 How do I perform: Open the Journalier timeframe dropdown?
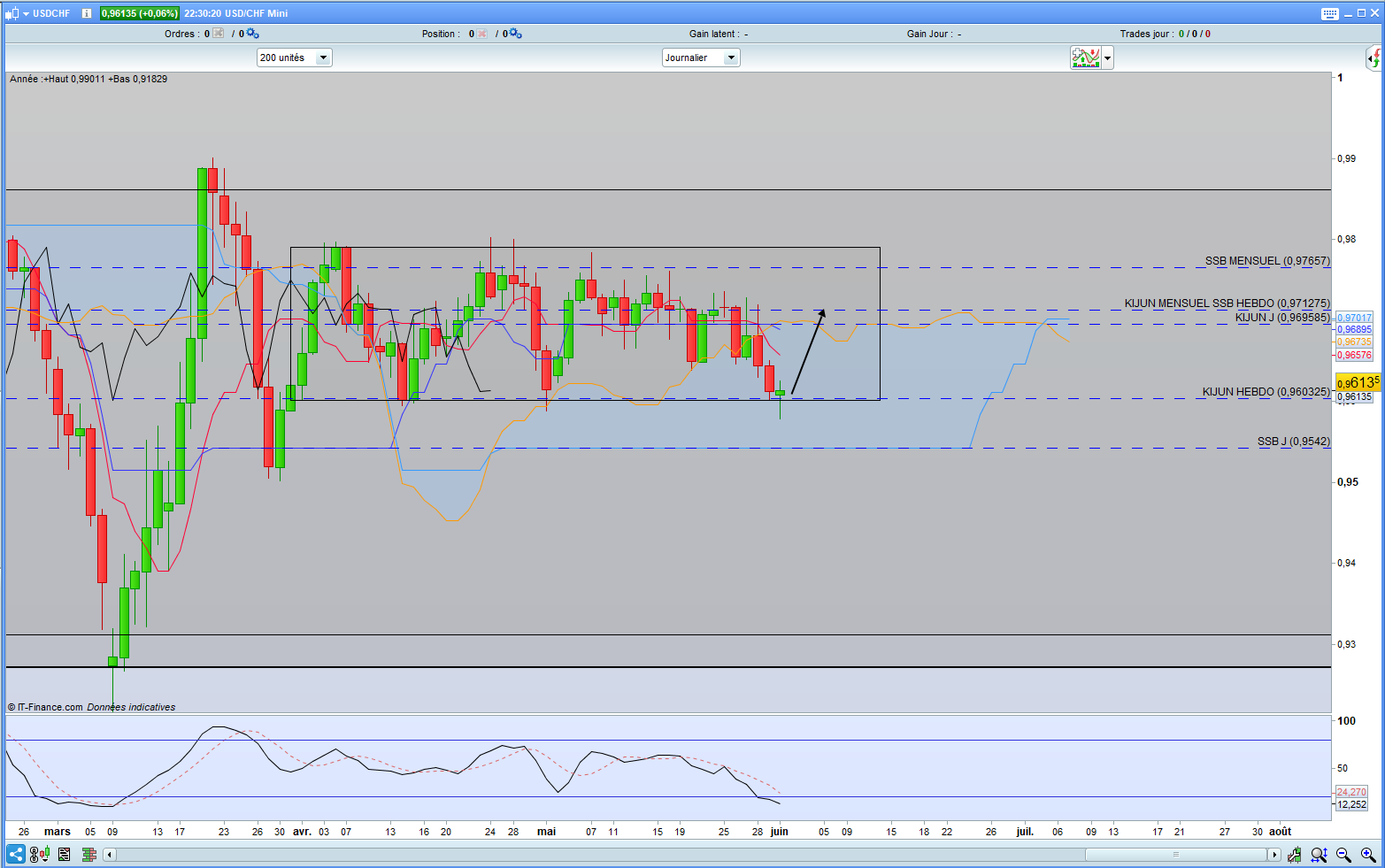(701, 58)
